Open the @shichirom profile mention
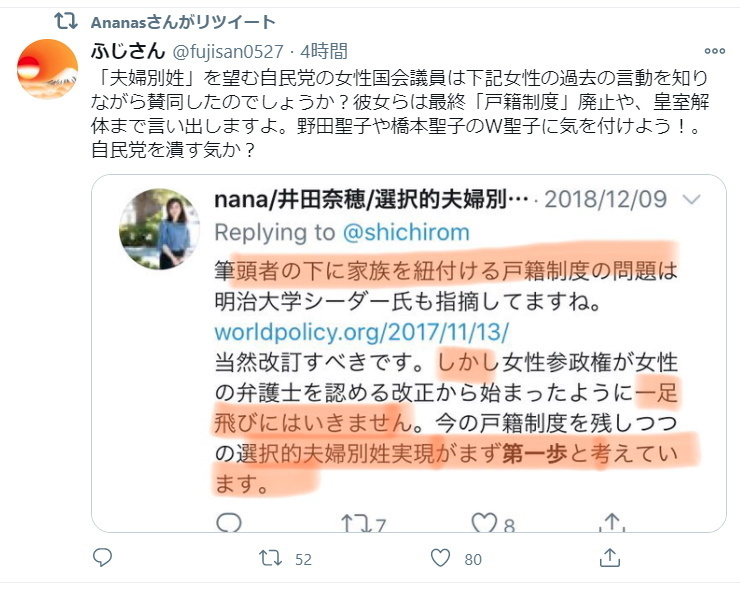The width and height of the screenshot is (740, 594). [x=406, y=233]
